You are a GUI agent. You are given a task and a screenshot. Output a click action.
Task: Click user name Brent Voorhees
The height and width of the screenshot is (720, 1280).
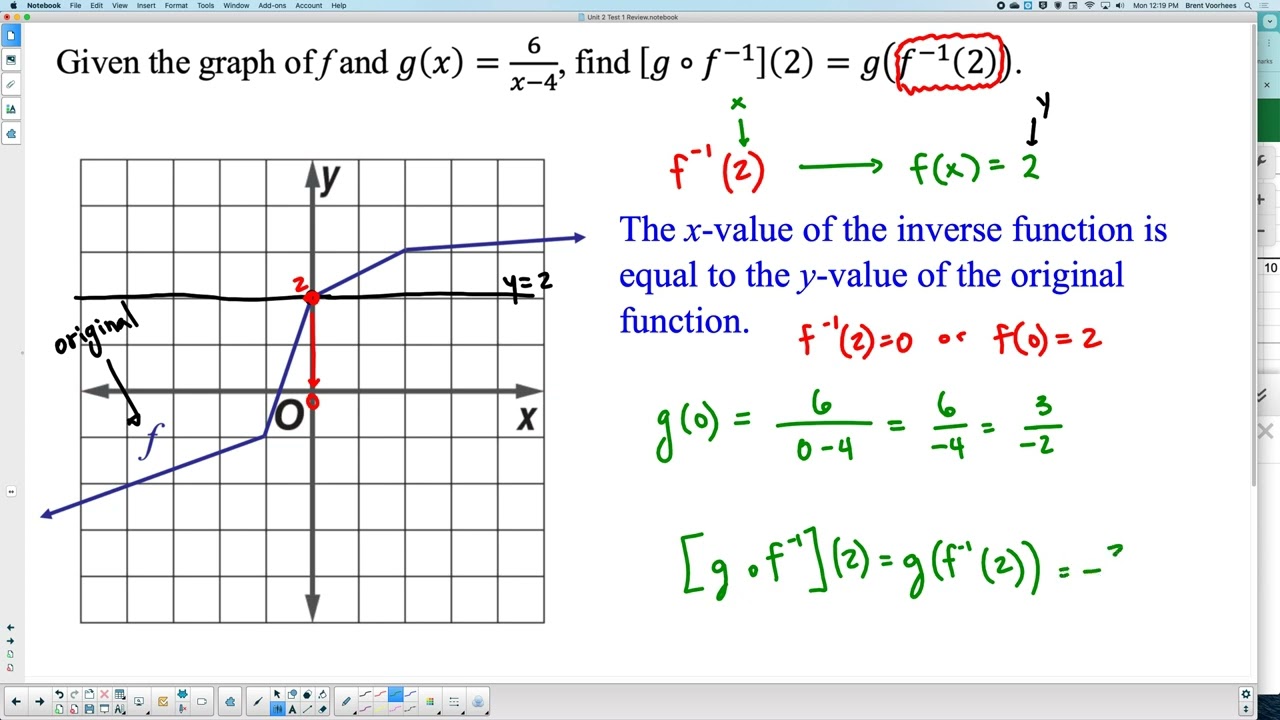pos(1211,5)
